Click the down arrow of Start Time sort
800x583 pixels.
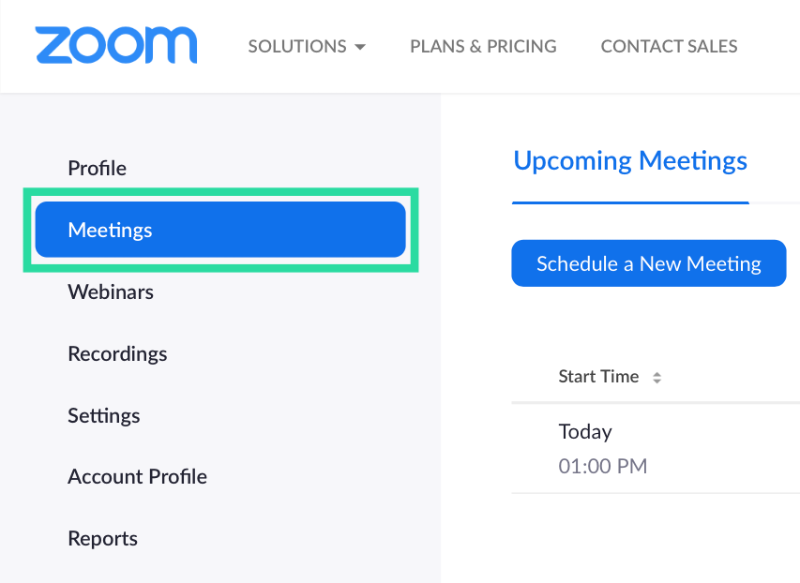[x=657, y=382]
